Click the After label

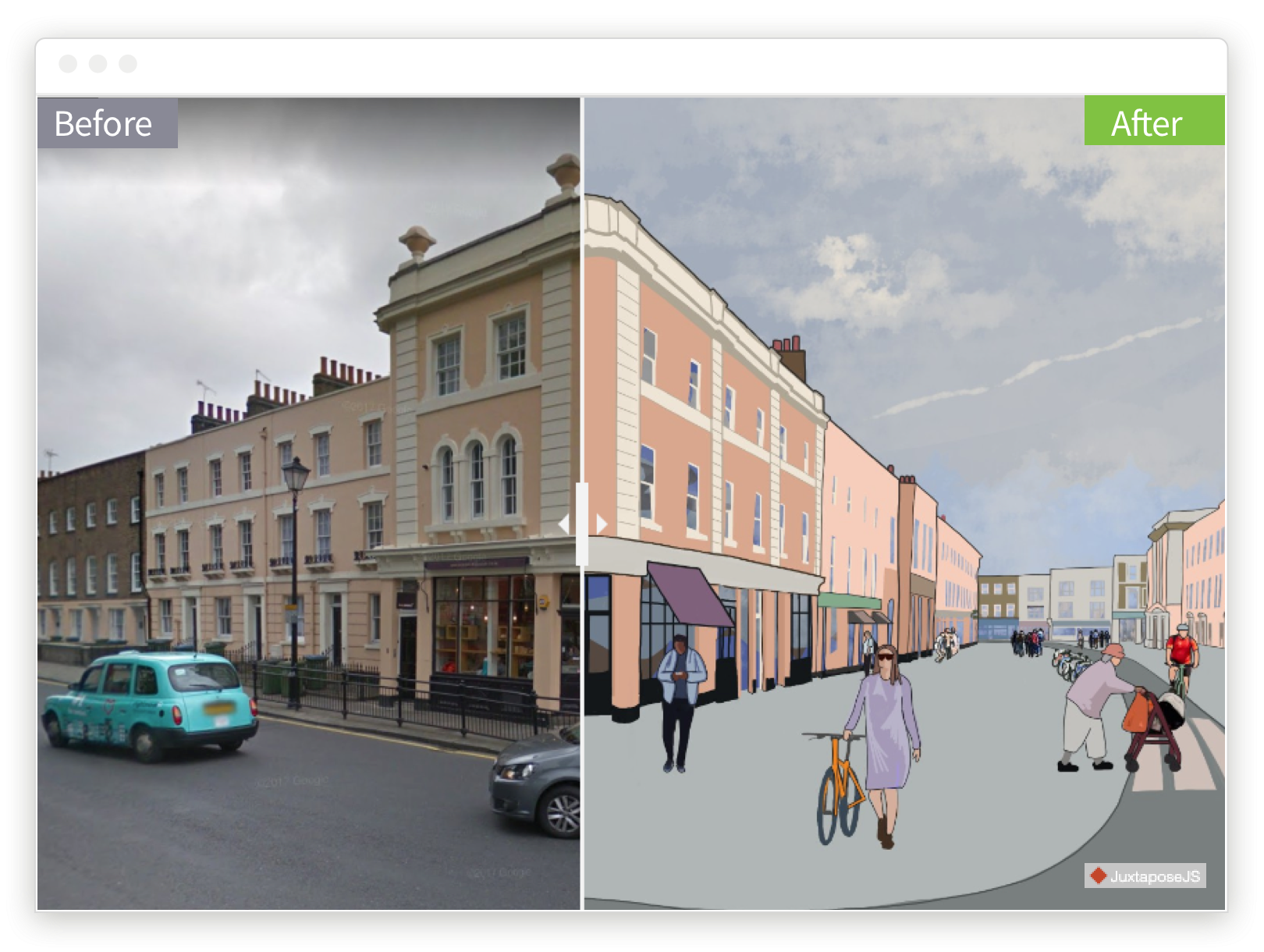[1154, 121]
